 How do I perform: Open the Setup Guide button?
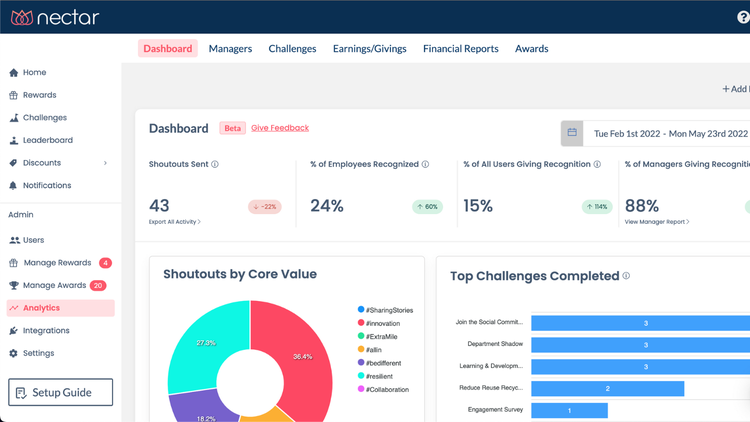click(60, 393)
